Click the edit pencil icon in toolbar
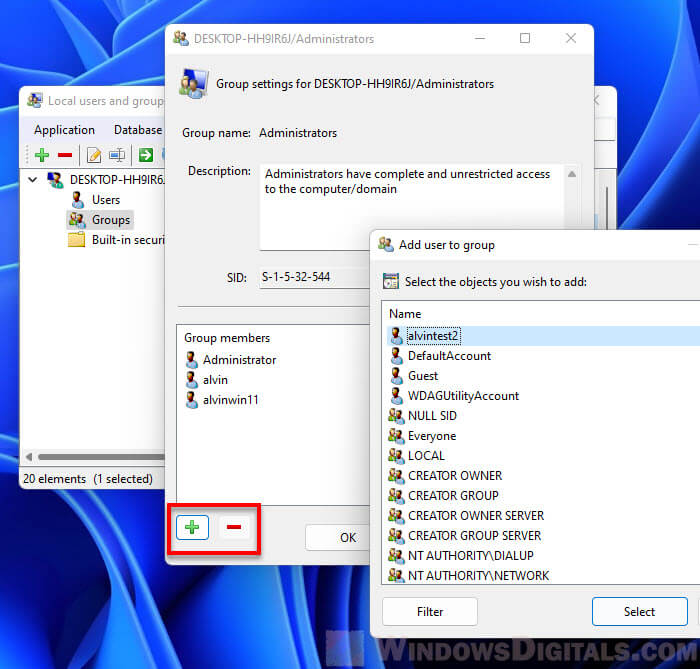Image resolution: width=700 pixels, height=669 pixels. 94,155
